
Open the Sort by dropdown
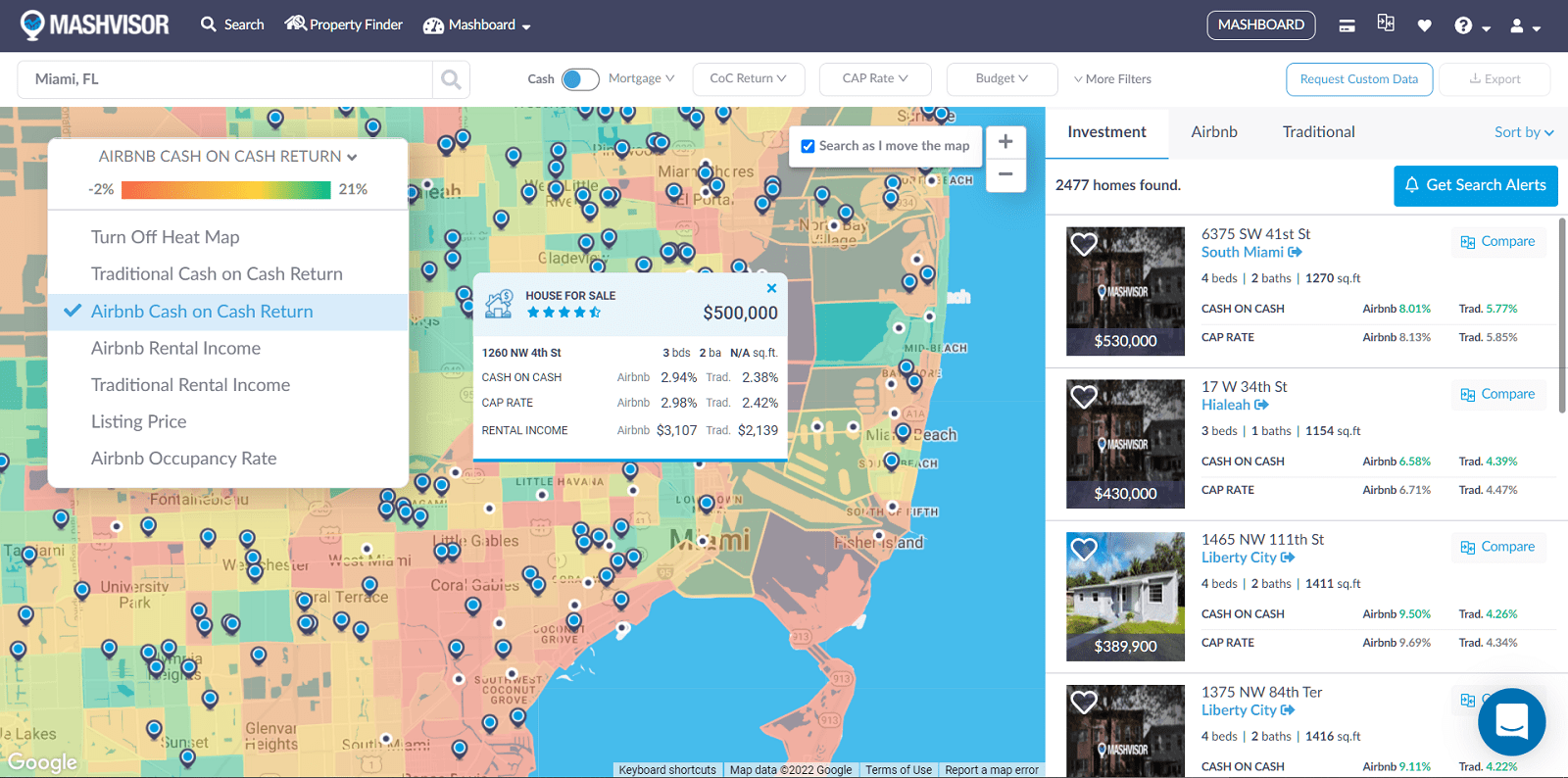pyautogui.click(x=1523, y=132)
